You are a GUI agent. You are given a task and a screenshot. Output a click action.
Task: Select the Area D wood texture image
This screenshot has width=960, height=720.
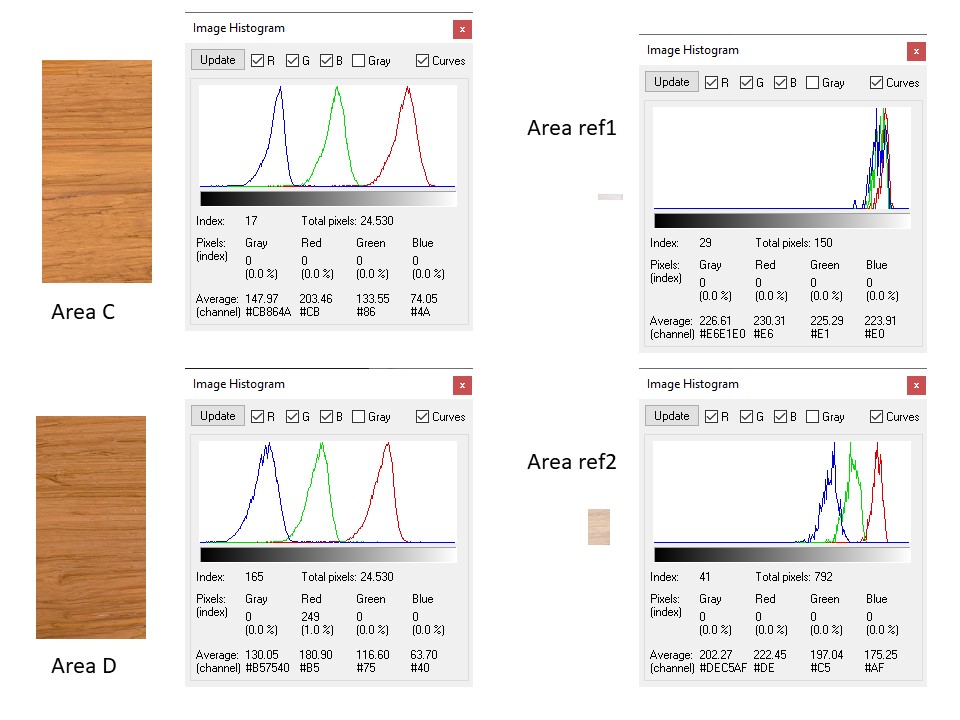(x=91, y=527)
